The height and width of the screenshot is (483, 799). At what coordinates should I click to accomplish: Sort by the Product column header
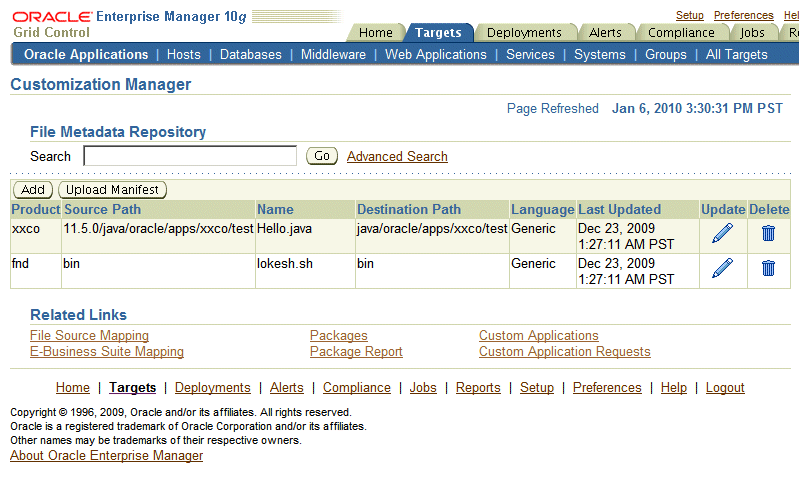click(x=36, y=209)
